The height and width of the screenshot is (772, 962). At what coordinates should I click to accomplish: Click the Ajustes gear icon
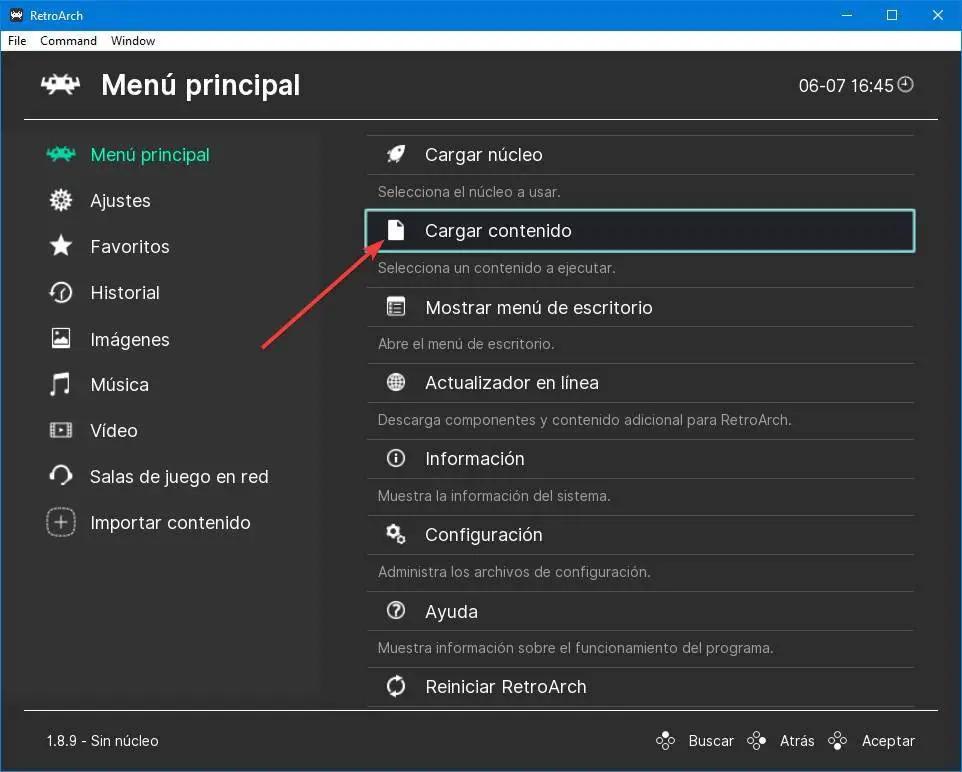click(x=61, y=200)
